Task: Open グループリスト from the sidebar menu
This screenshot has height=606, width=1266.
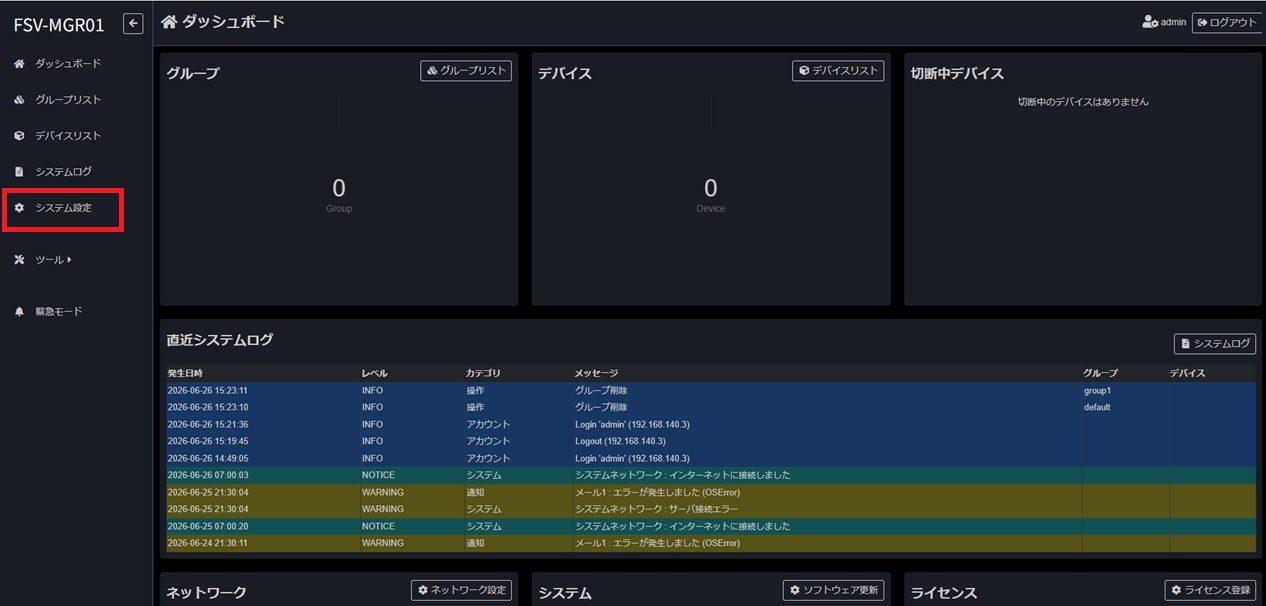Action: coord(68,100)
